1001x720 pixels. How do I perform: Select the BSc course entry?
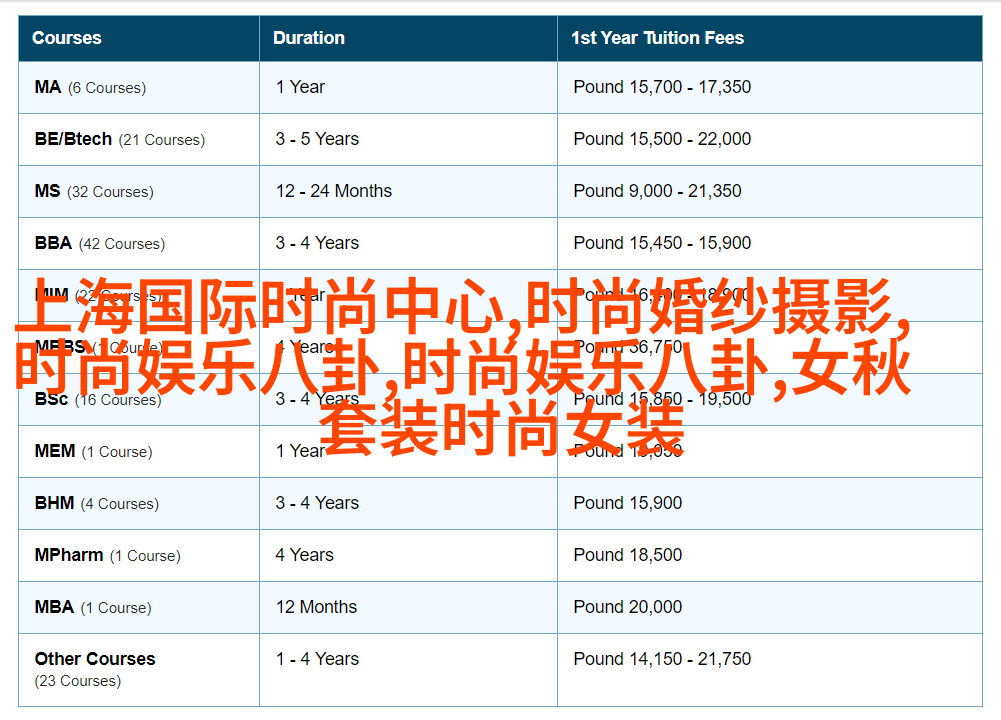click(51, 399)
